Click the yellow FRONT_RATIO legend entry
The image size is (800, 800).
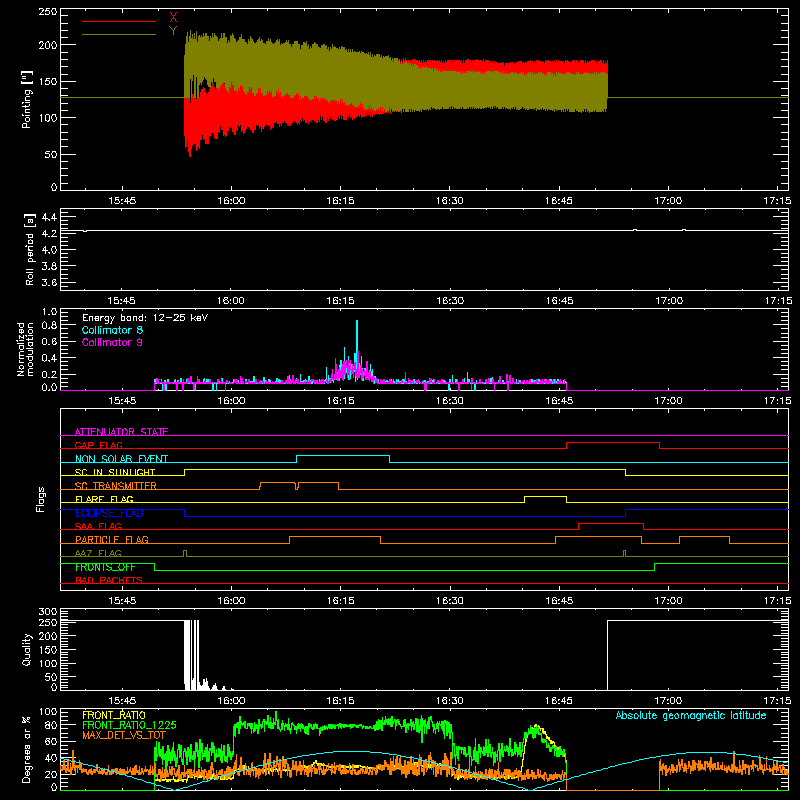(114, 715)
